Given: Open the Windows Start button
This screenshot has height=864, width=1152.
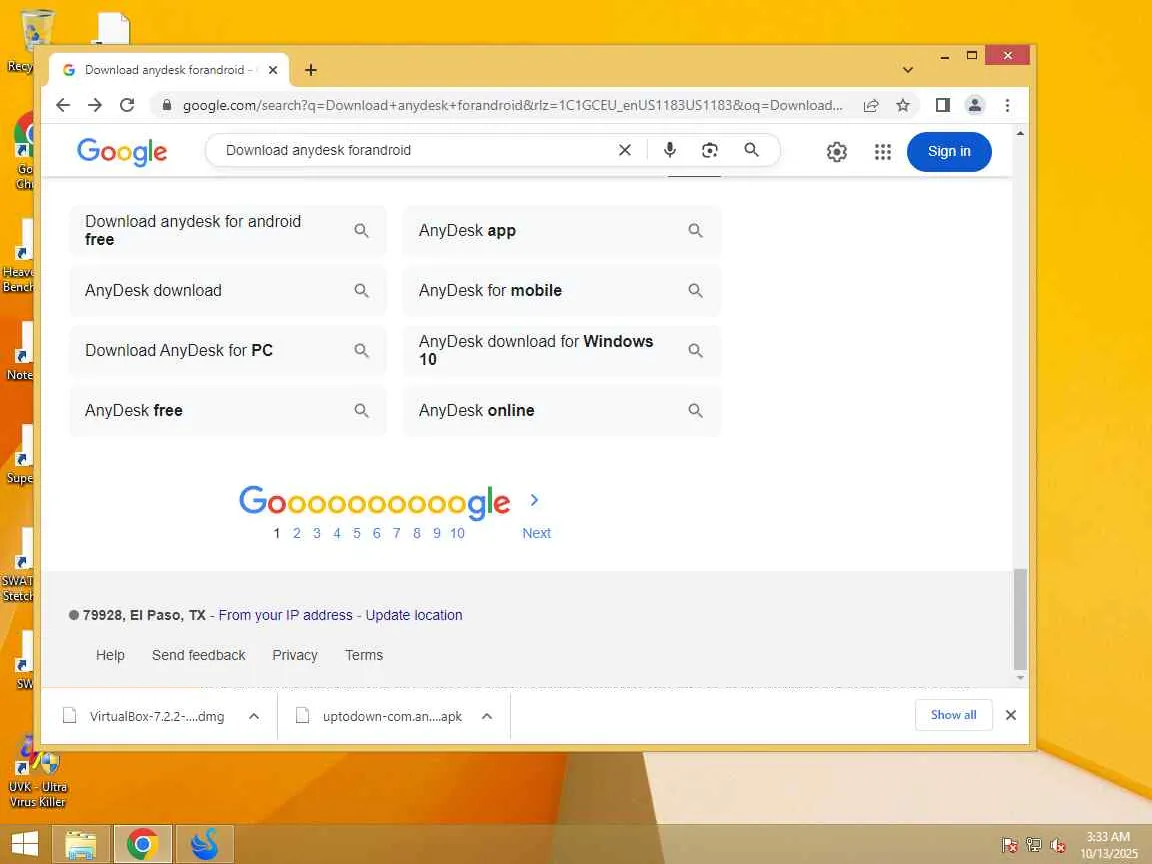Looking at the screenshot, I should point(25,843).
